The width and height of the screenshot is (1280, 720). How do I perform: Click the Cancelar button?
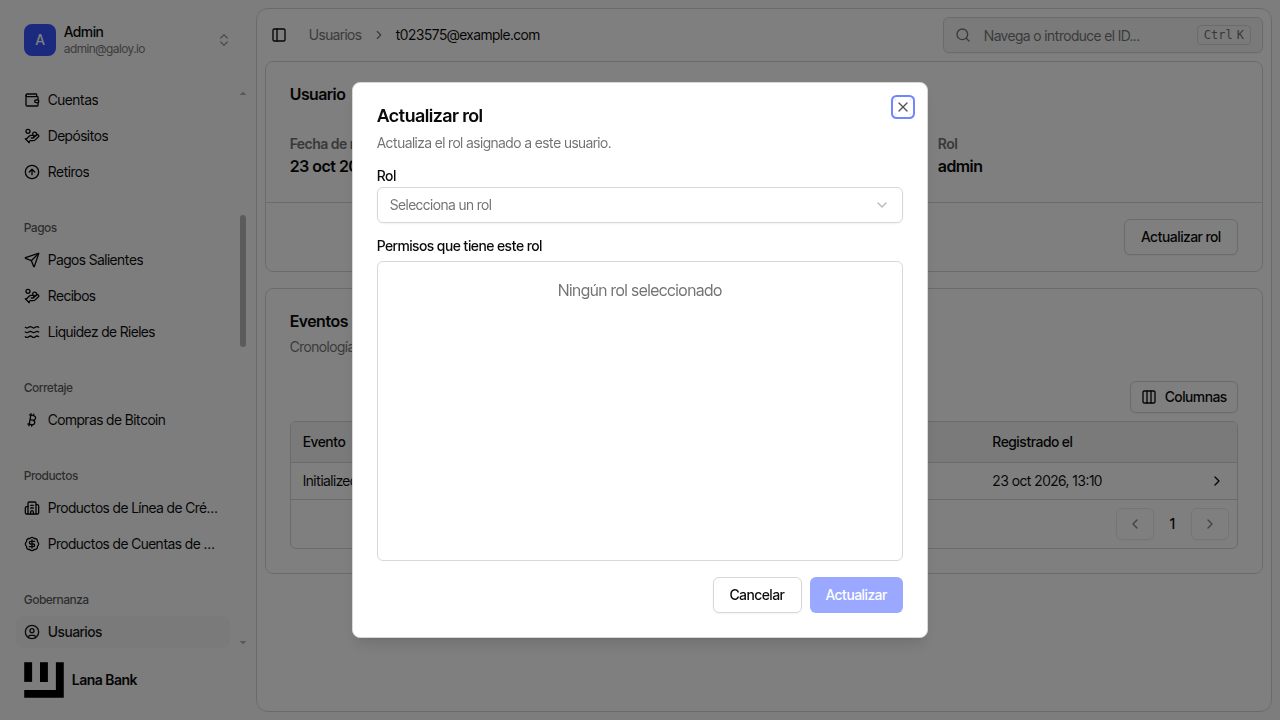(757, 595)
